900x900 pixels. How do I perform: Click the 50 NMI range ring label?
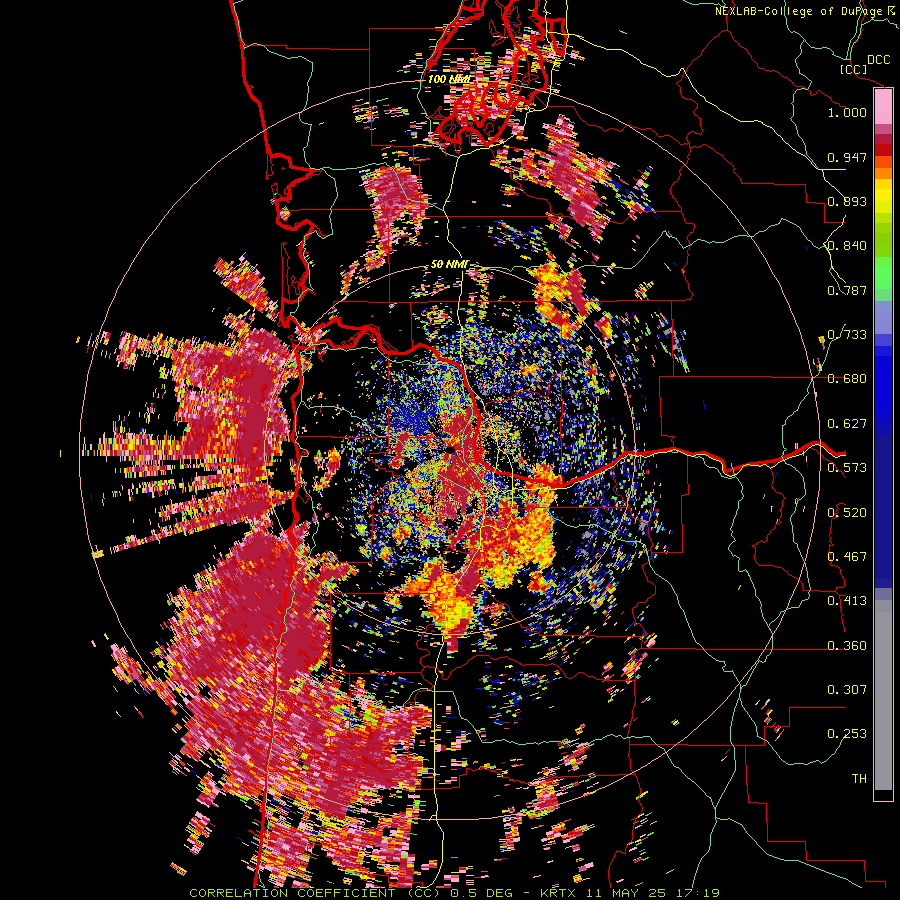pos(449,264)
